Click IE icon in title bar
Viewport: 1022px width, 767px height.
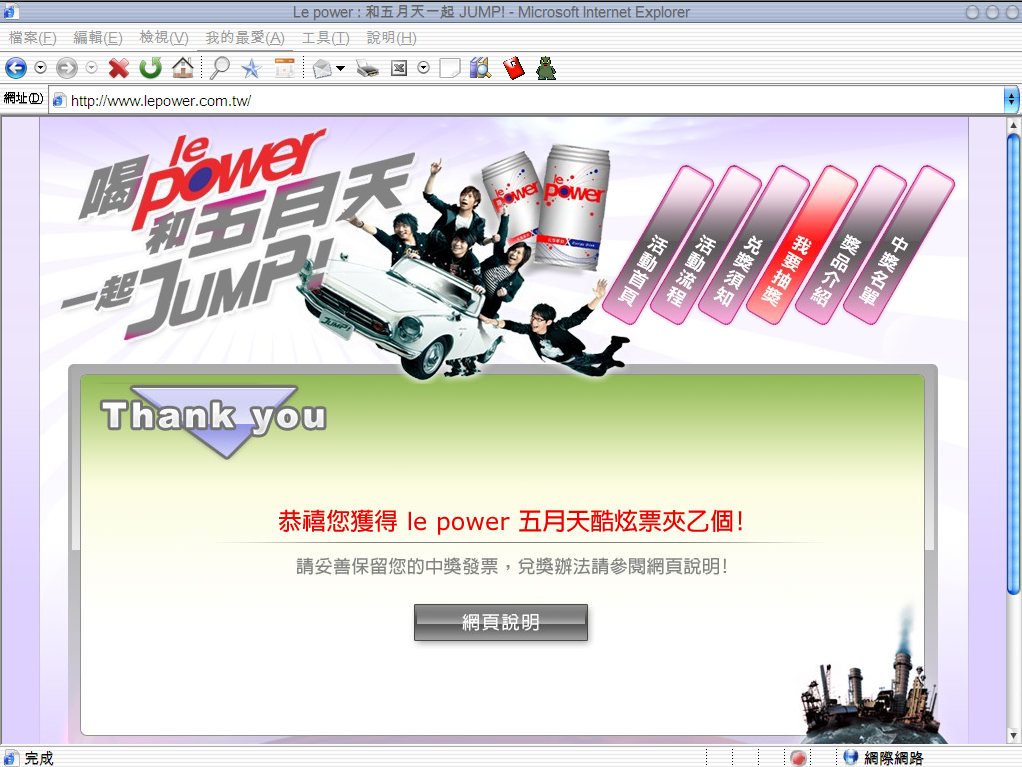(11, 11)
